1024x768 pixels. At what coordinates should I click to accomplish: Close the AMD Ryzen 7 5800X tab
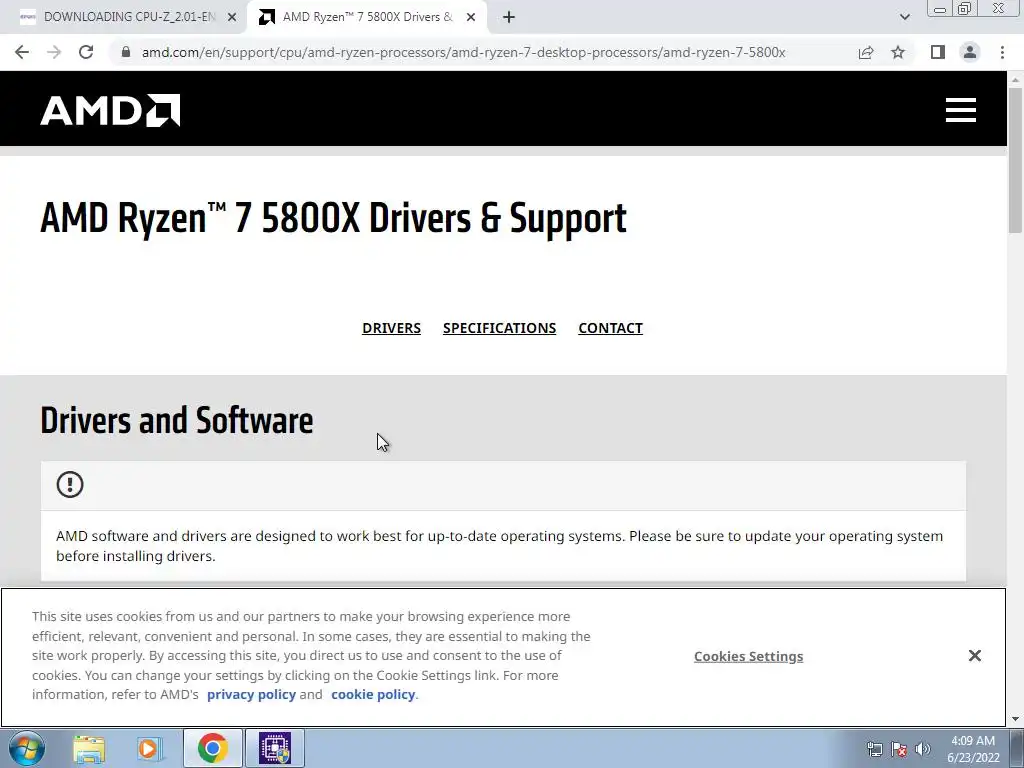click(x=471, y=18)
